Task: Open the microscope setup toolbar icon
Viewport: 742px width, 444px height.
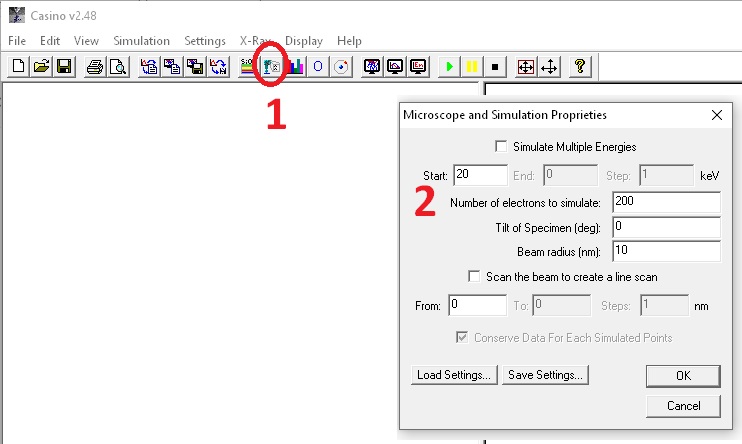Action: click(x=272, y=66)
